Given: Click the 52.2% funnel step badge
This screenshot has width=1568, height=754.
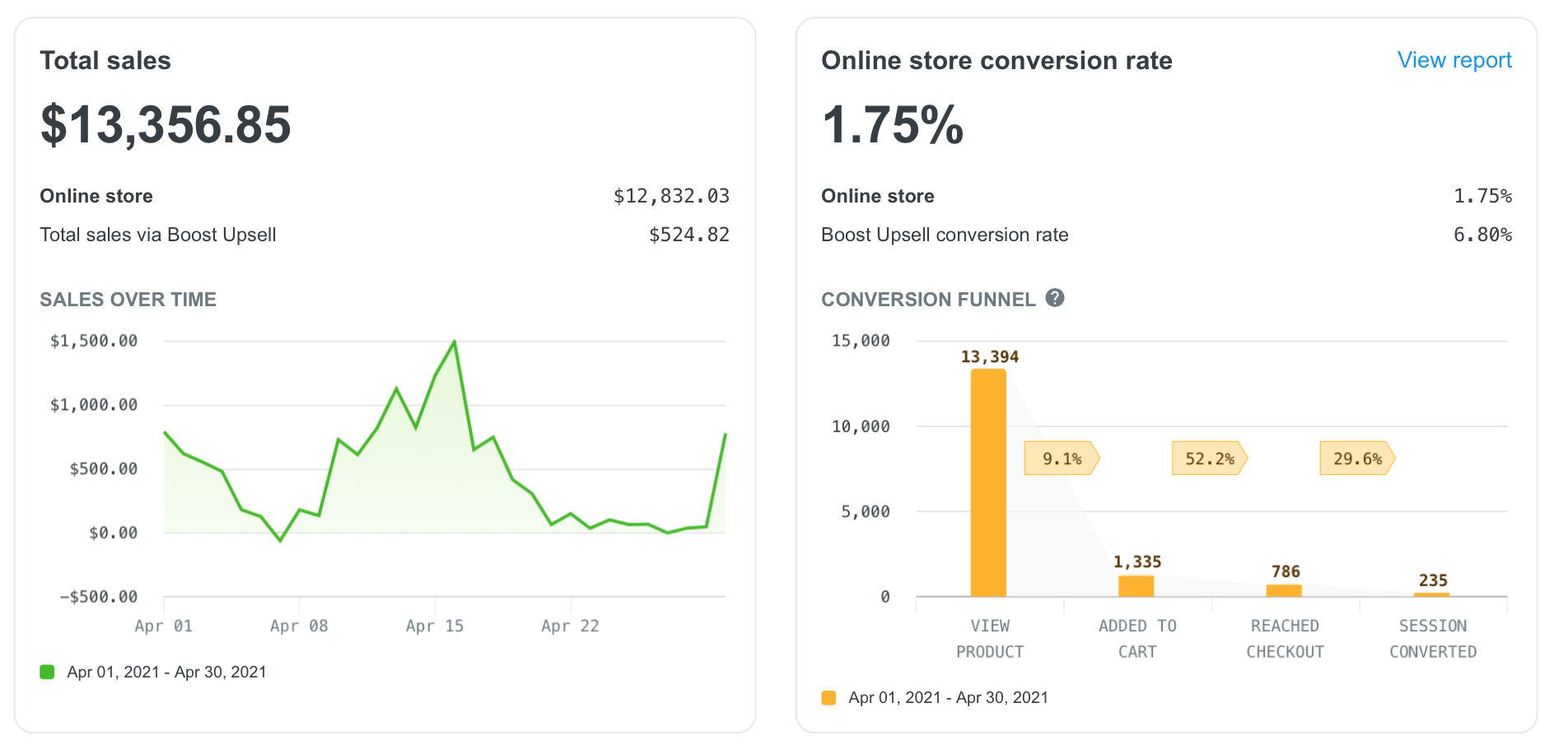Looking at the screenshot, I should [x=1210, y=458].
